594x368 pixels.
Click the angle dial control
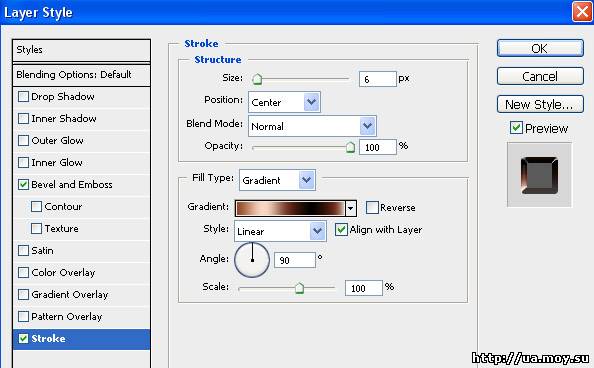click(252, 260)
